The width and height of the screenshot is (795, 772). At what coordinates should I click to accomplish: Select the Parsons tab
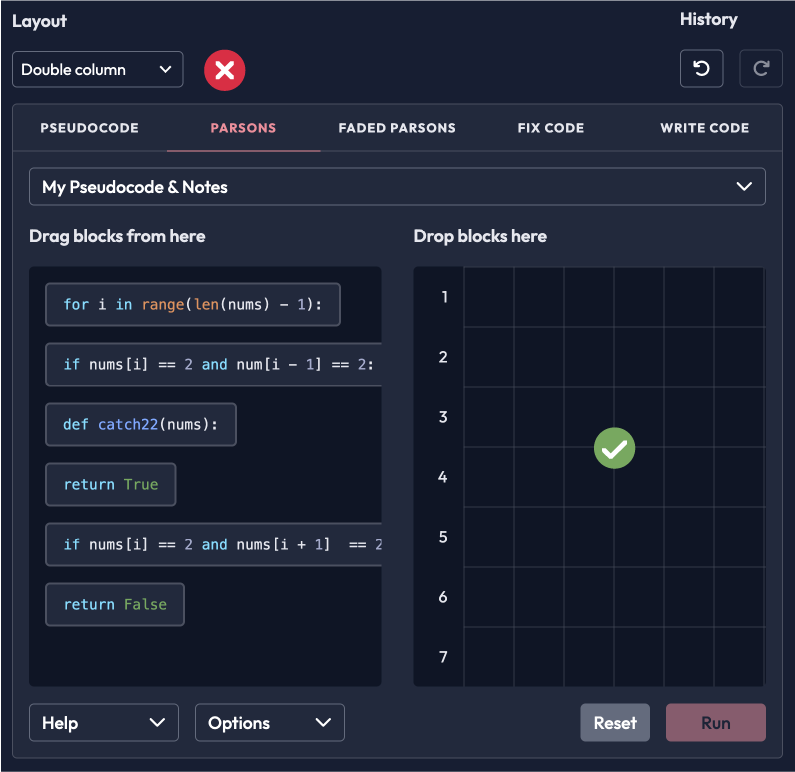tap(243, 128)
